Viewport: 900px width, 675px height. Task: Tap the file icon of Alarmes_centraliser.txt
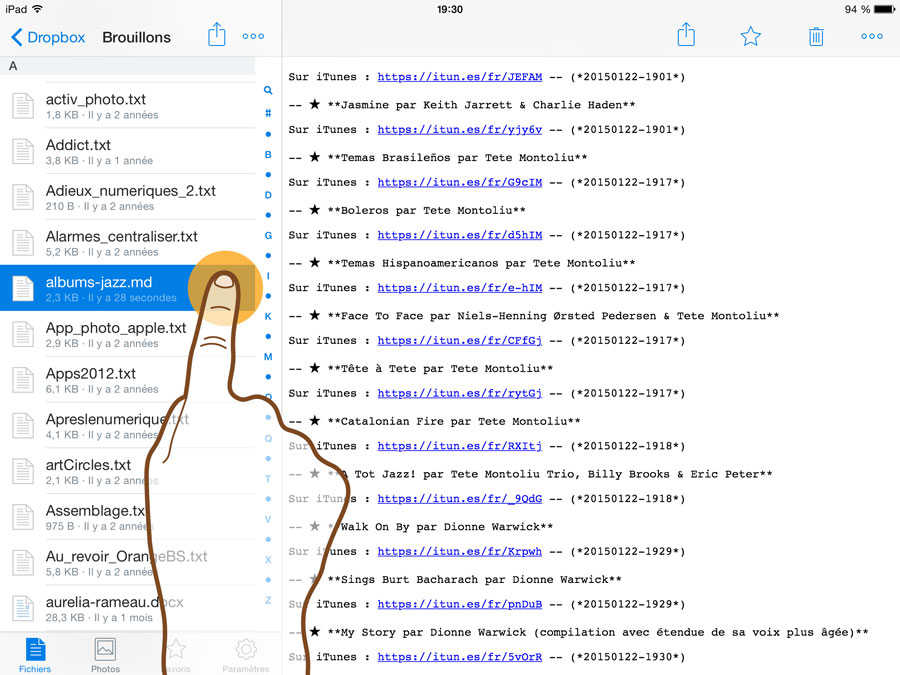click(23, 243)
